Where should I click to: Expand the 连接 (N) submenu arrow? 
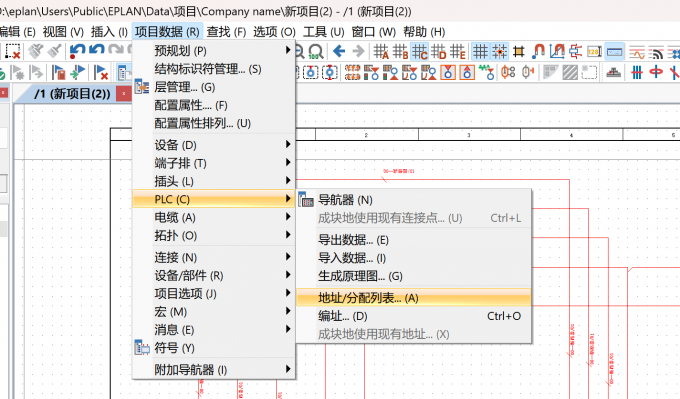click(288, 257)
